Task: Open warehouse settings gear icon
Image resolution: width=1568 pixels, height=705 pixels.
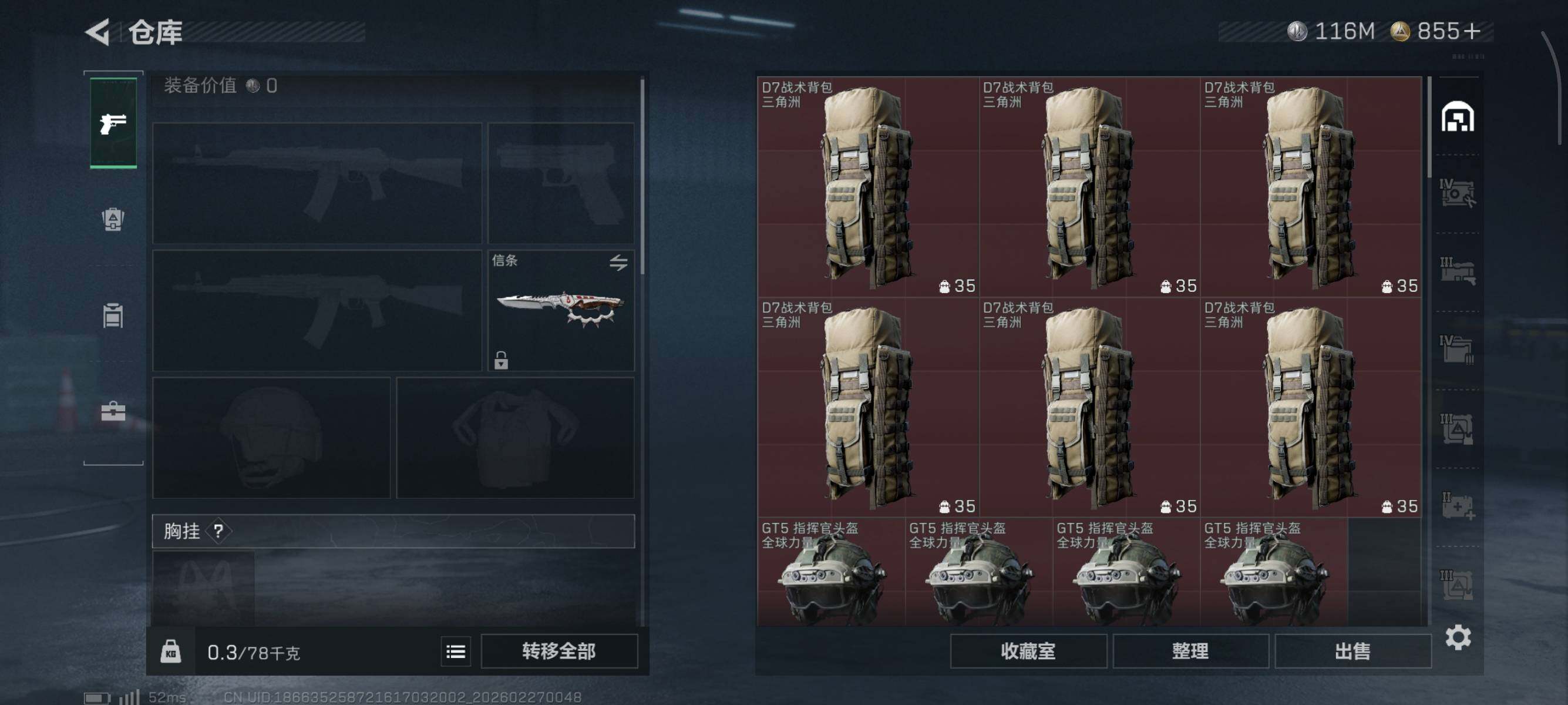Action: click(x=1458, y=637)
